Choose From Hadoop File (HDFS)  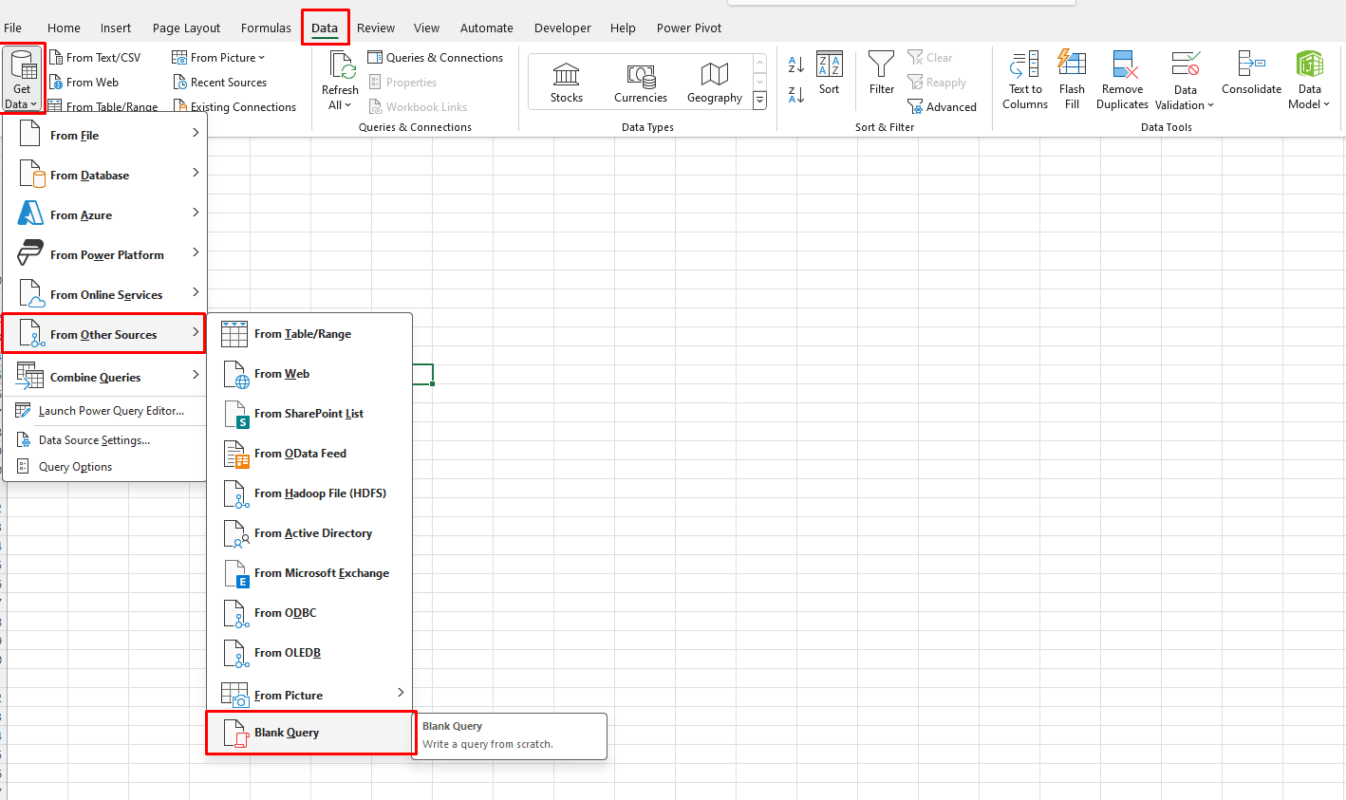coord(310,494)
